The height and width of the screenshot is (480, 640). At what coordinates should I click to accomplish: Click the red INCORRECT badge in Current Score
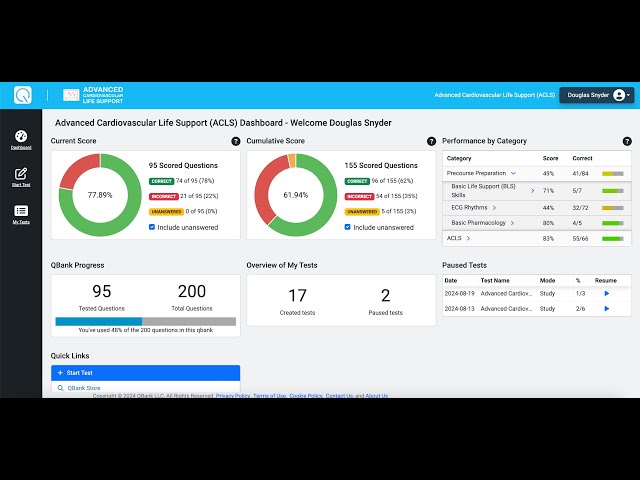pyautogui.click(x=164, y=196)
